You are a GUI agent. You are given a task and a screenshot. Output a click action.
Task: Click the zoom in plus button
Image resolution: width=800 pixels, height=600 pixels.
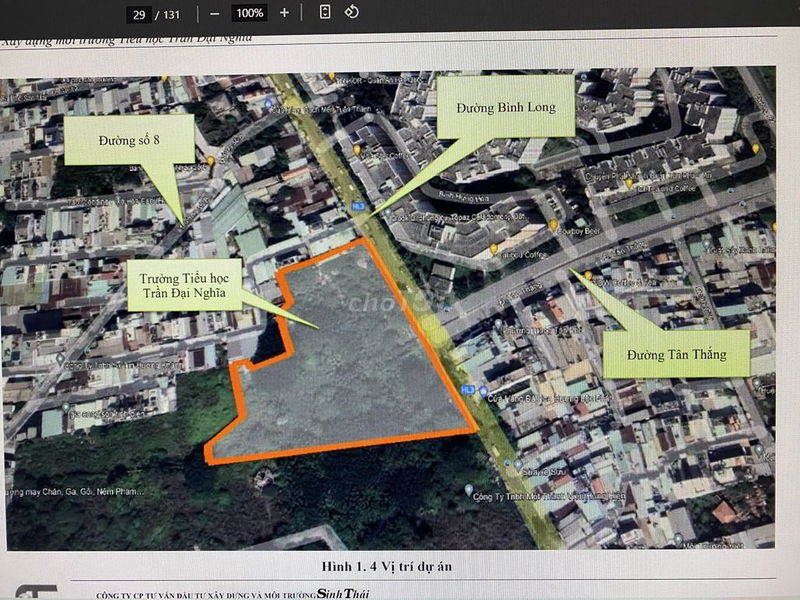click(284, 13)
